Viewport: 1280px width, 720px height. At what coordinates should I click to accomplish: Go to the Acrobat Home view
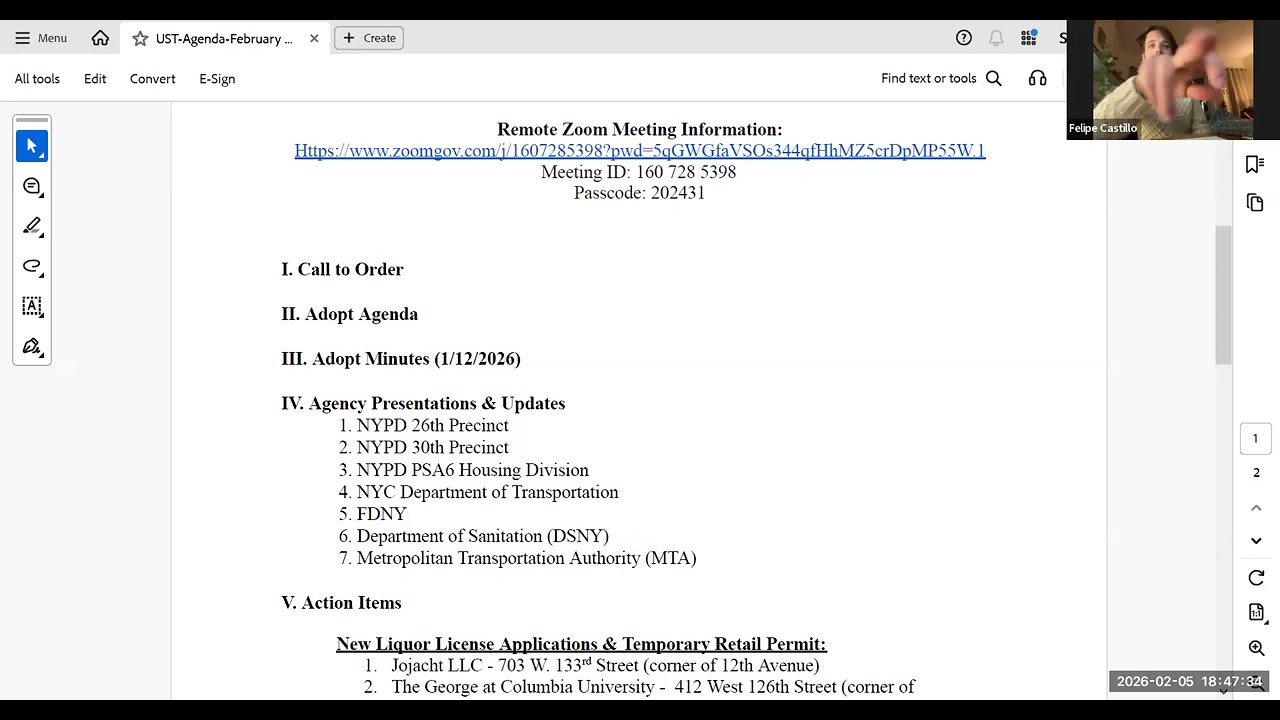click(100, 38)
